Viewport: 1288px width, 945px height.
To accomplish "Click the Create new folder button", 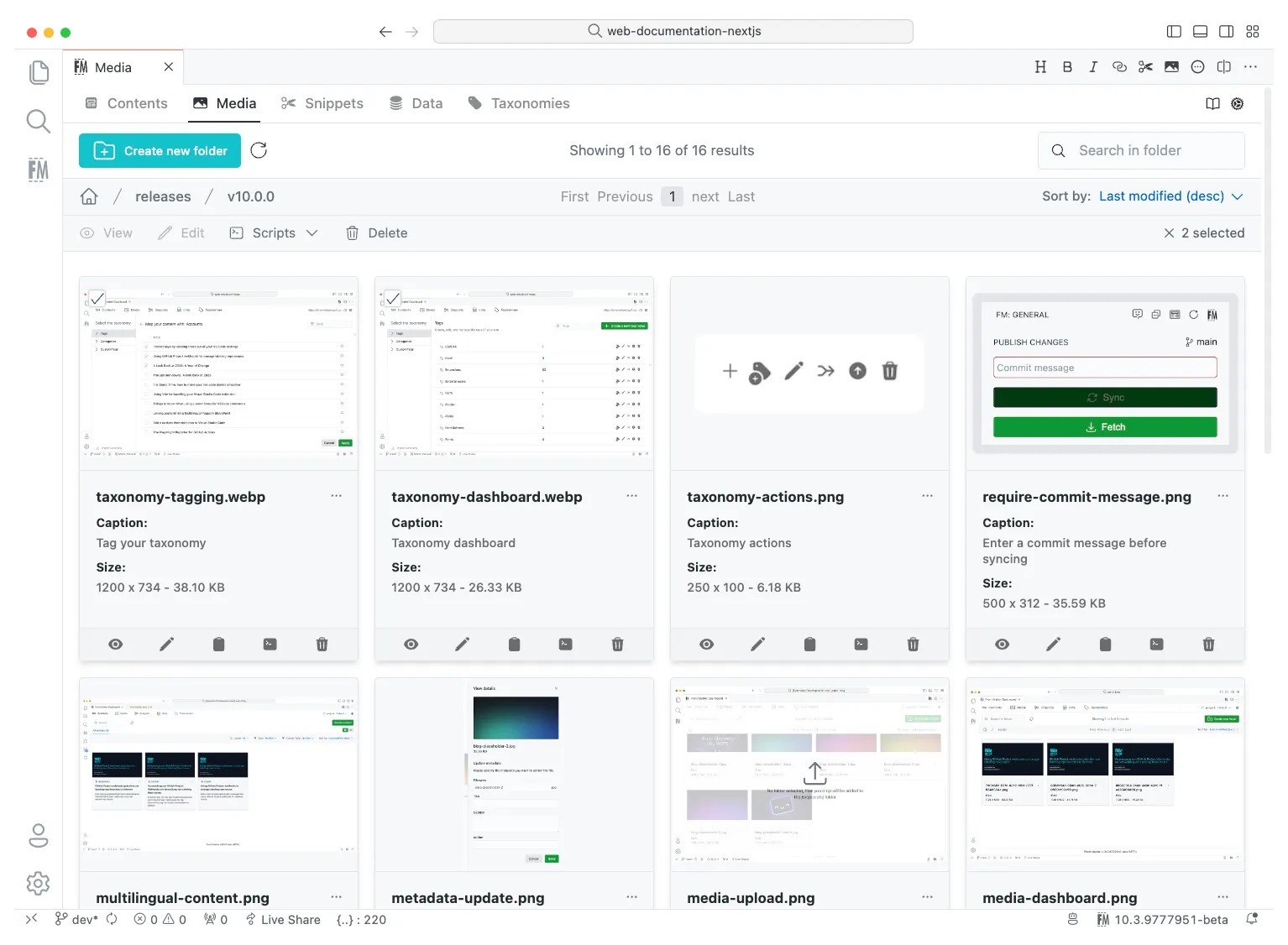I will [x=160, y=150].
